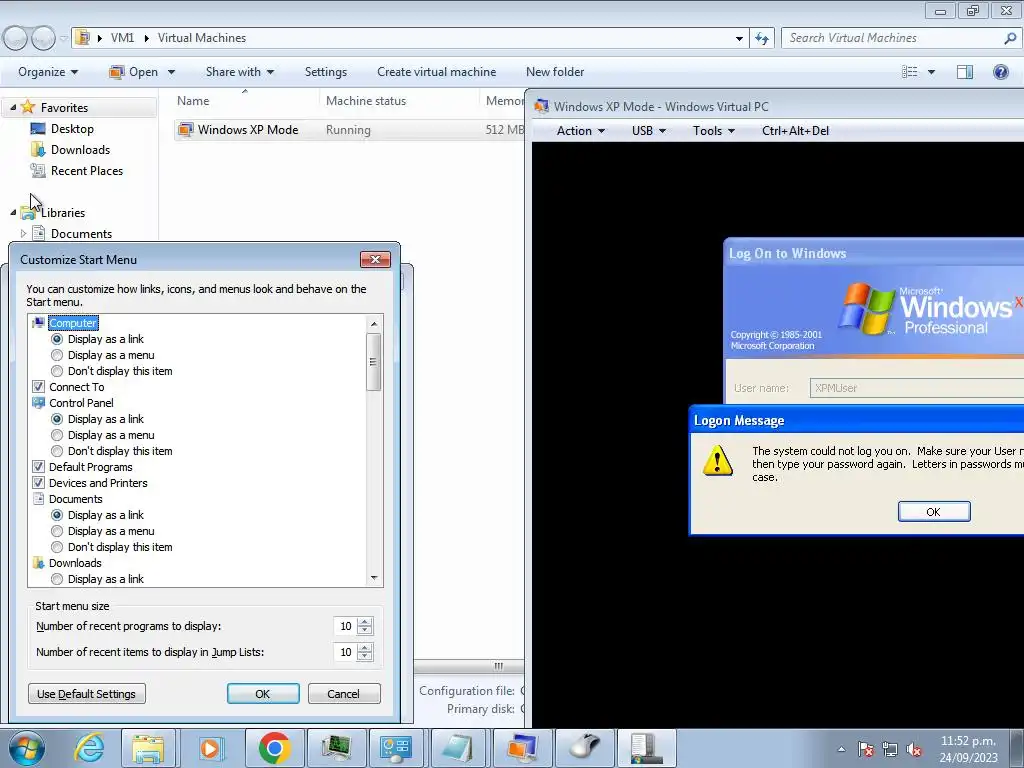Click the Explorer Back arrow button
Viewport: 1024px width, 768px height.
[x=16, y=39]
